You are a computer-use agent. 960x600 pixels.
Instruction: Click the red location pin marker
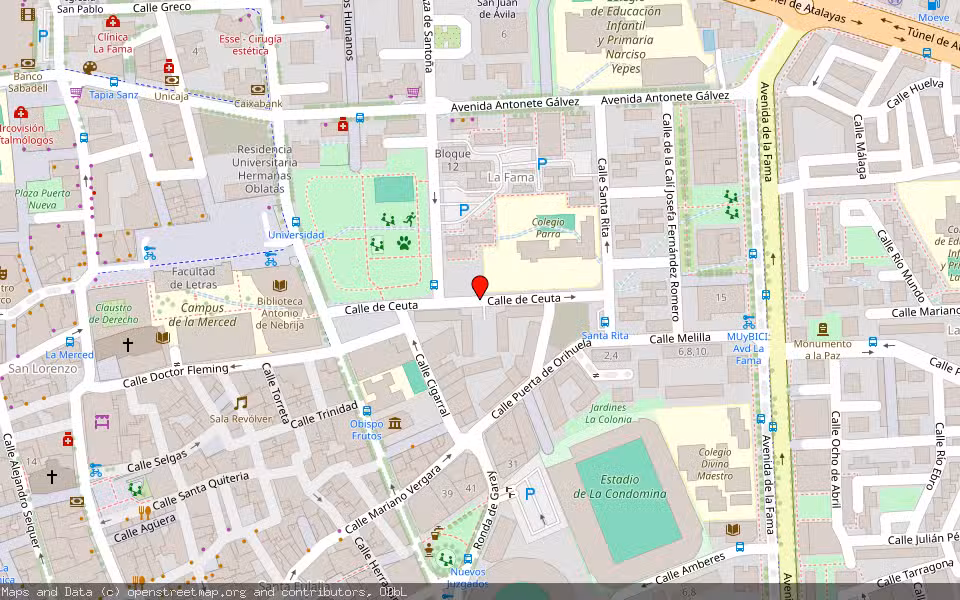480,287
